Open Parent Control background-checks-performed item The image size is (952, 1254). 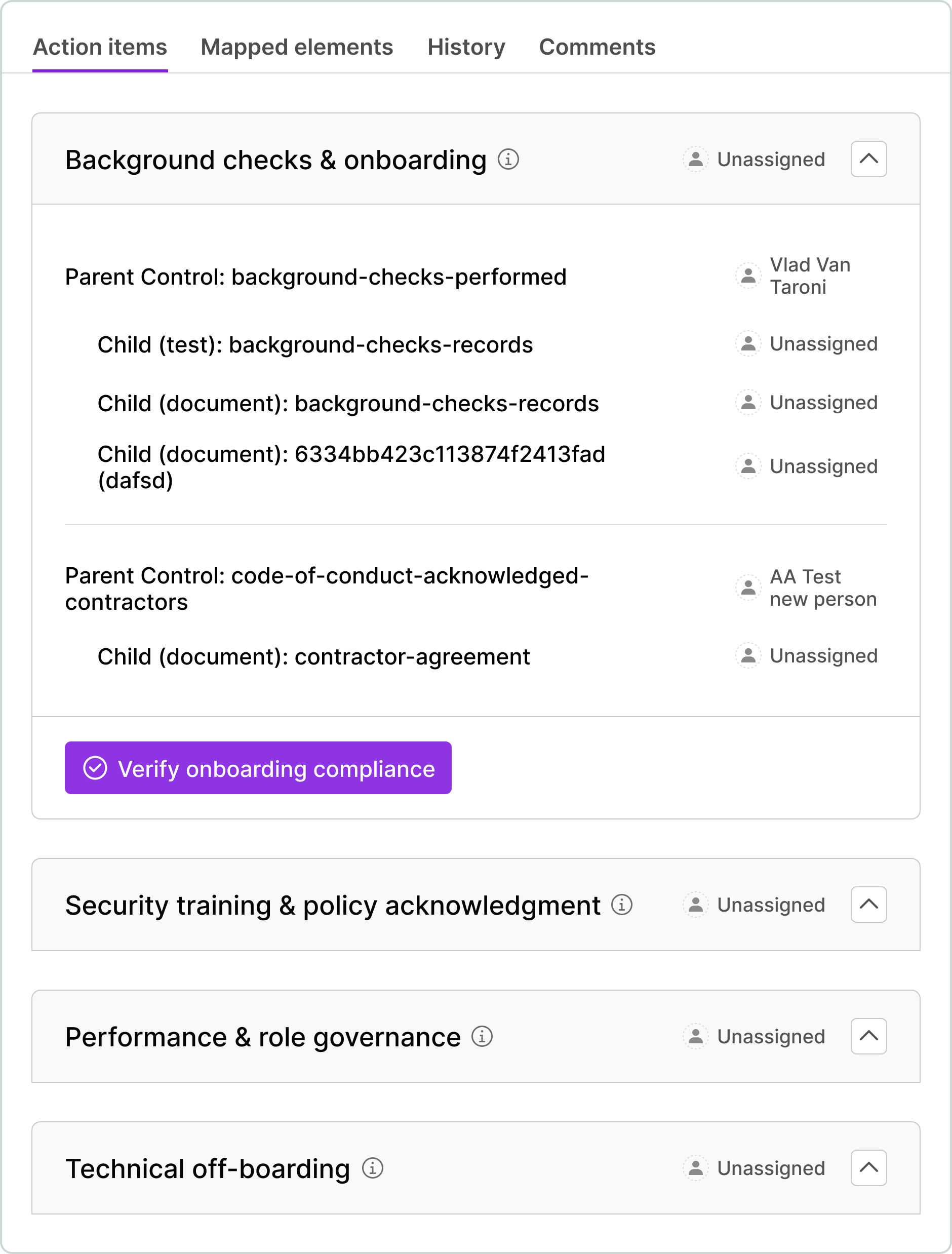(x=315, y=277)
